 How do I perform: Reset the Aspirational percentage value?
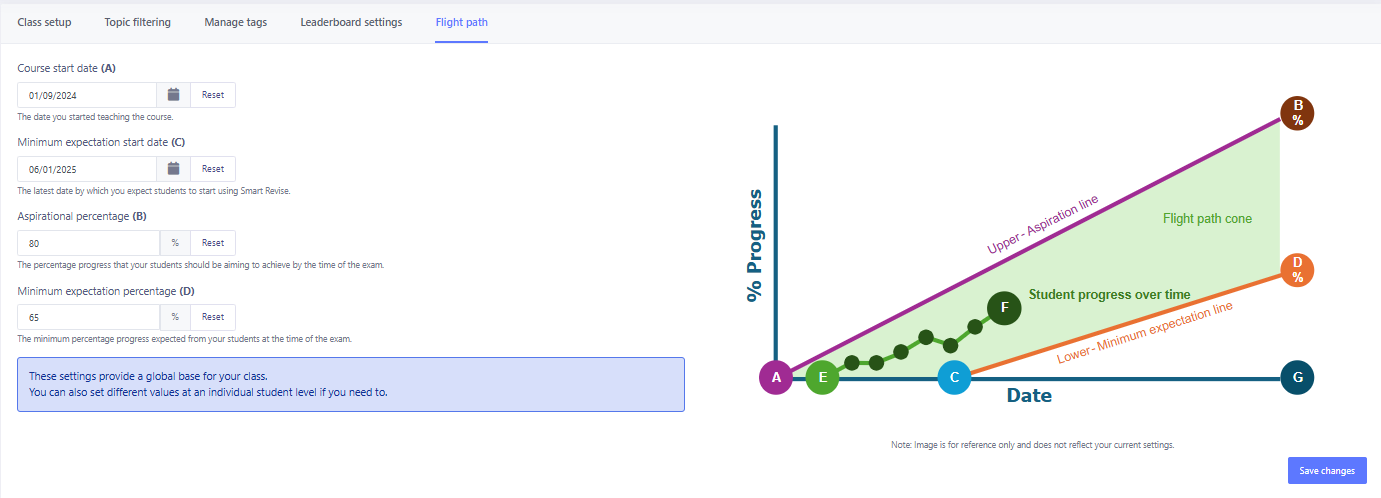coord(213,243)
